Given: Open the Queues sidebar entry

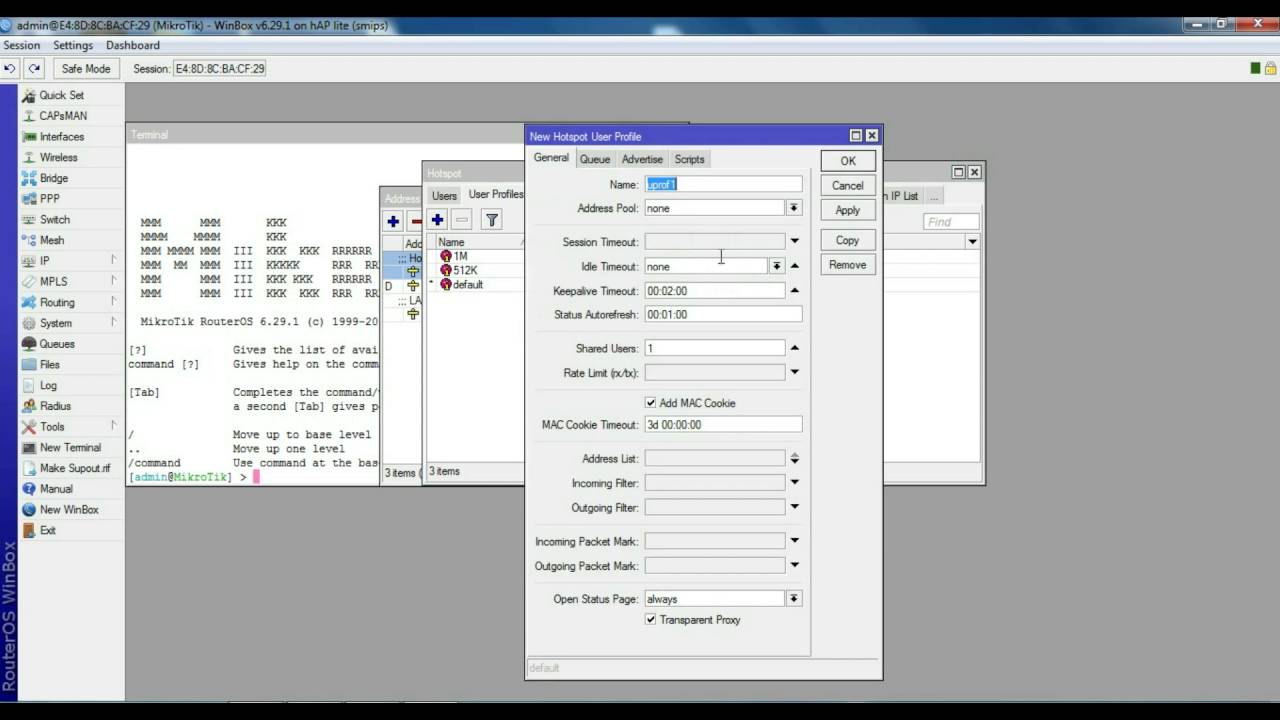Looking at the screenshot, I should pos(56,344).
